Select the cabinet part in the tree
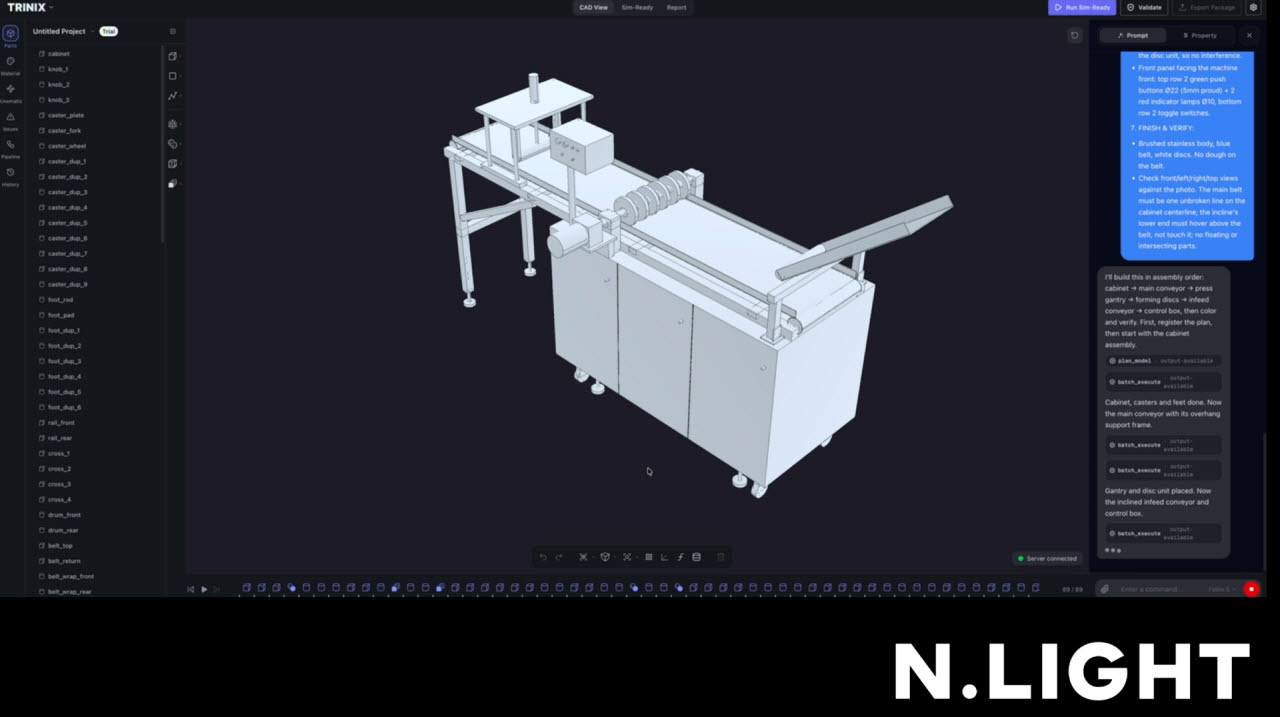 pyautogui.click(x=59, y=54)
